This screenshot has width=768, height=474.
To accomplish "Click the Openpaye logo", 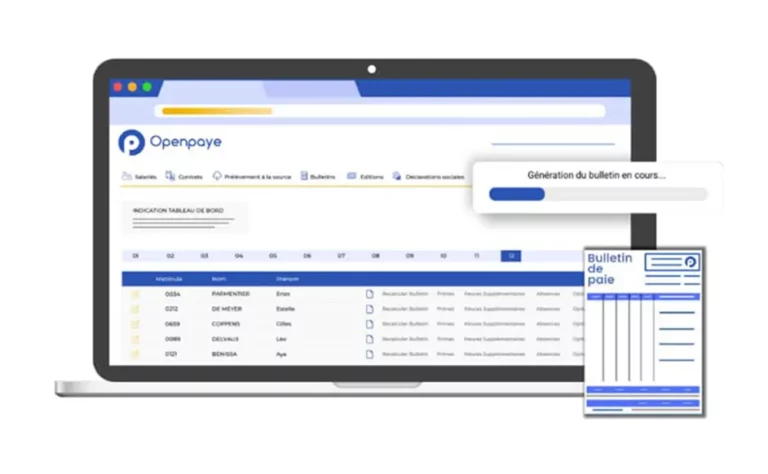I will coord(170,142).
